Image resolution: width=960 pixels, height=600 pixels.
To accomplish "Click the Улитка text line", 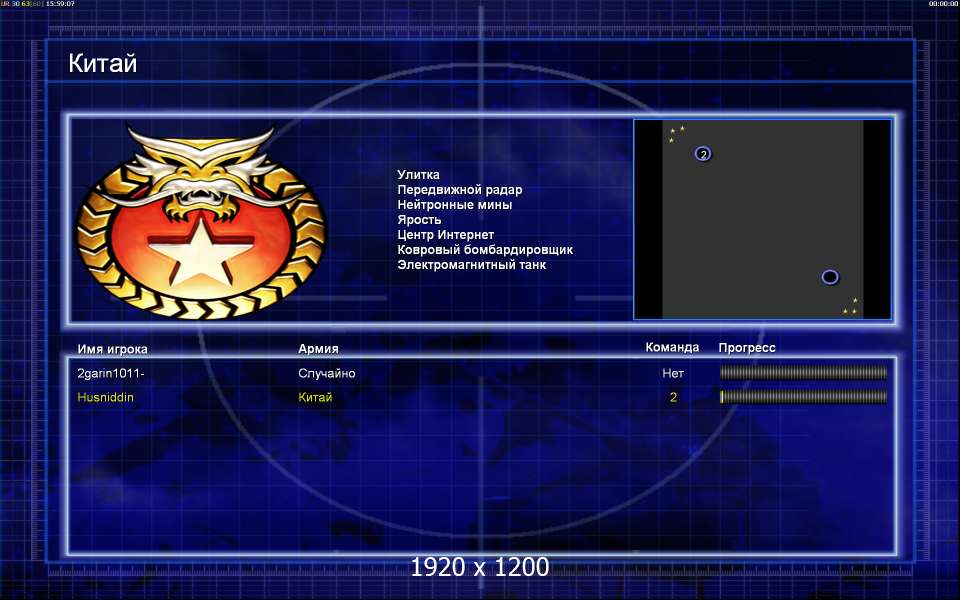I will point(418,174).
